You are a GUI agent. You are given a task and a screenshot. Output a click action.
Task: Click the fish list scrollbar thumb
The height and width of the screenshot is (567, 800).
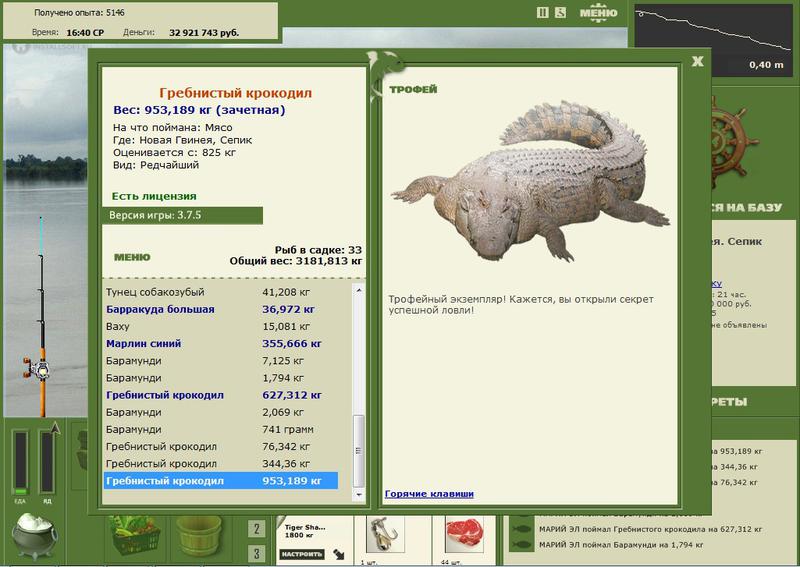pyautogui.click(x=359, y=451)
